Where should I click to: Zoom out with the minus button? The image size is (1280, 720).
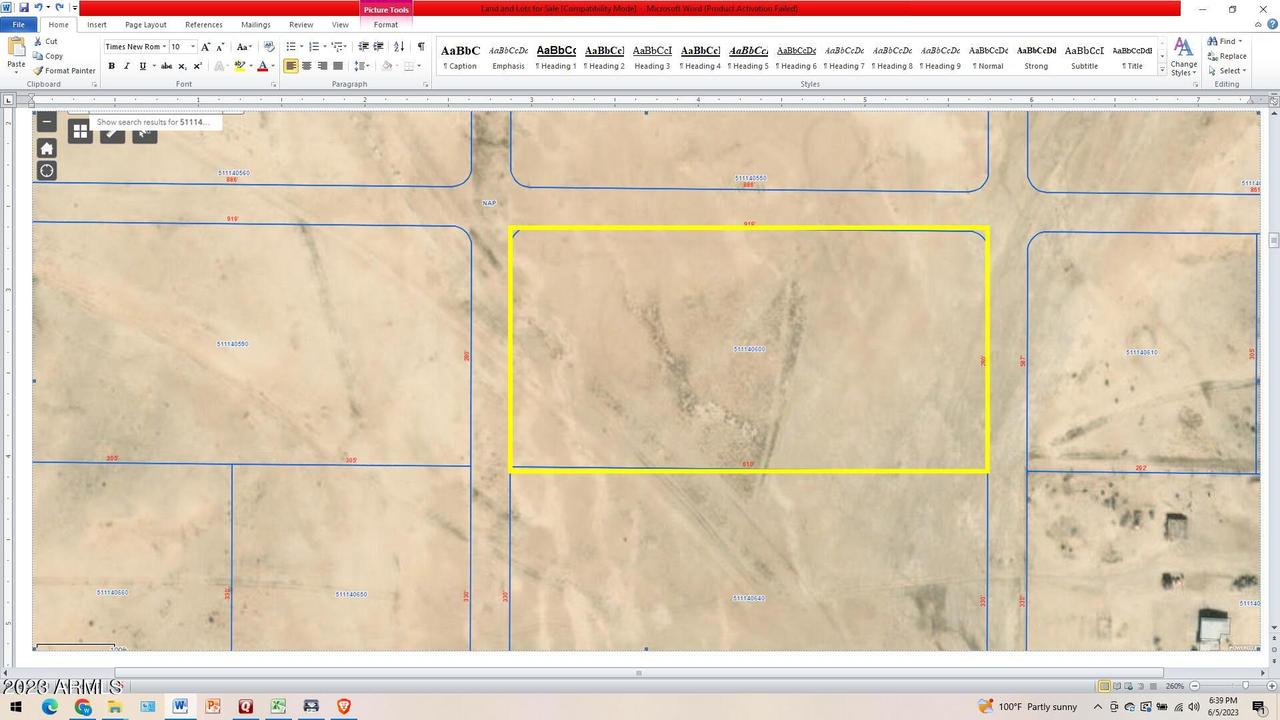1193,686
